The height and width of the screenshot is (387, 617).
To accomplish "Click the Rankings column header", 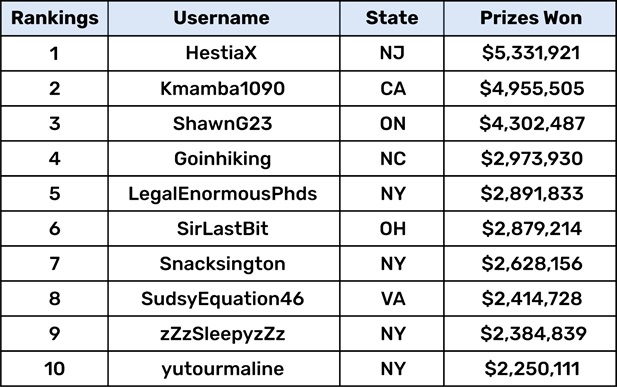I will [55, 18].
